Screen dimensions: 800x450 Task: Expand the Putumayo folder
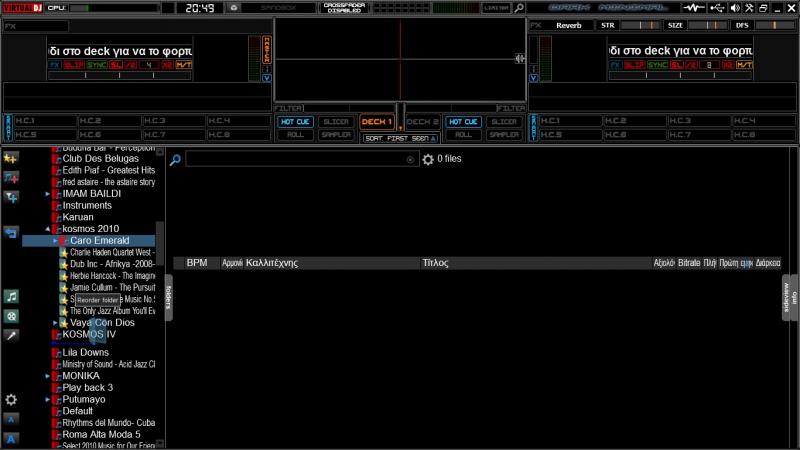point(48,399)
